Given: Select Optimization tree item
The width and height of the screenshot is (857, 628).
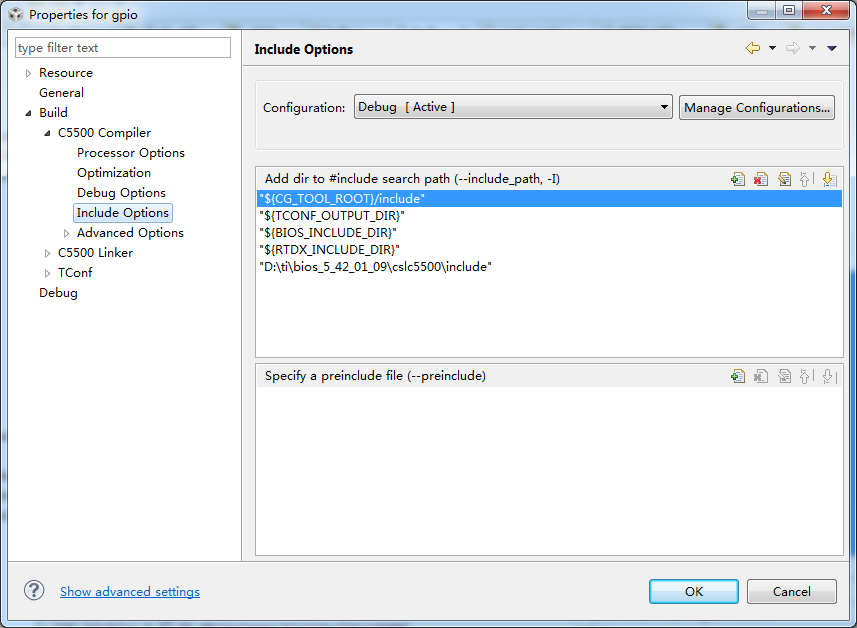Looking at the screenshot, I should coord(114,173).
